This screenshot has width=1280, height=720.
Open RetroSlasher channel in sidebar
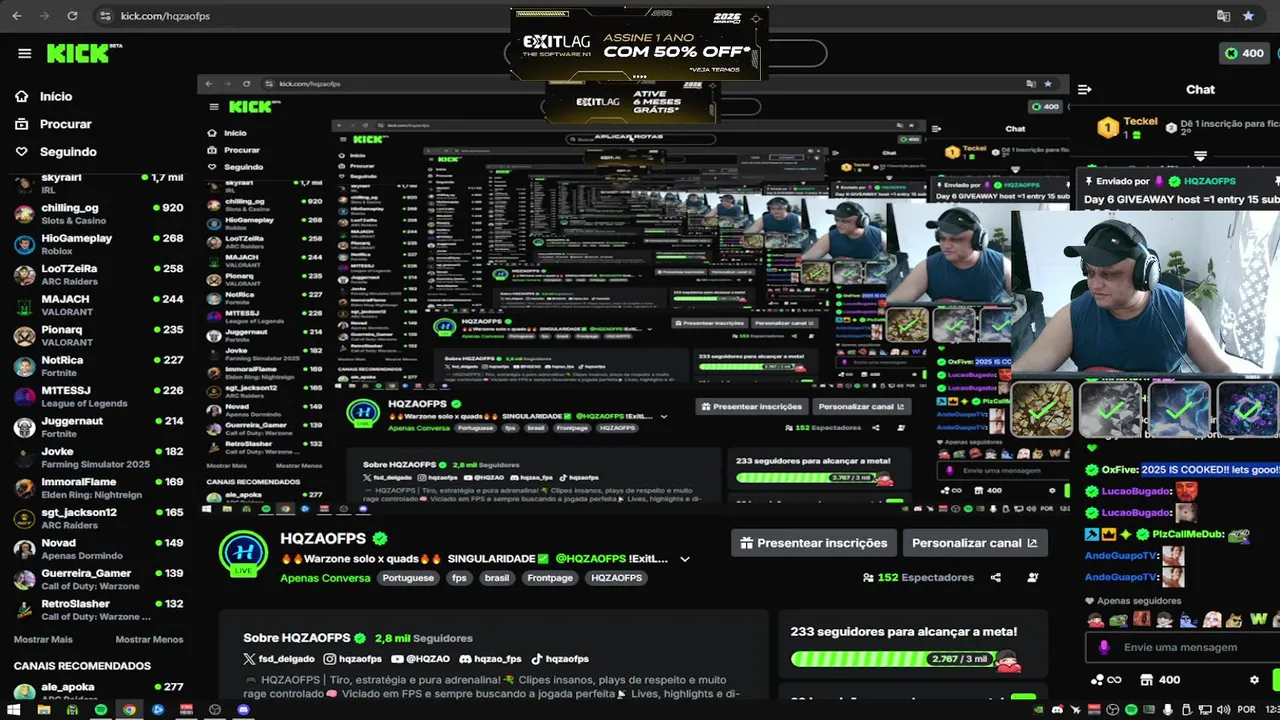[98, 610]
